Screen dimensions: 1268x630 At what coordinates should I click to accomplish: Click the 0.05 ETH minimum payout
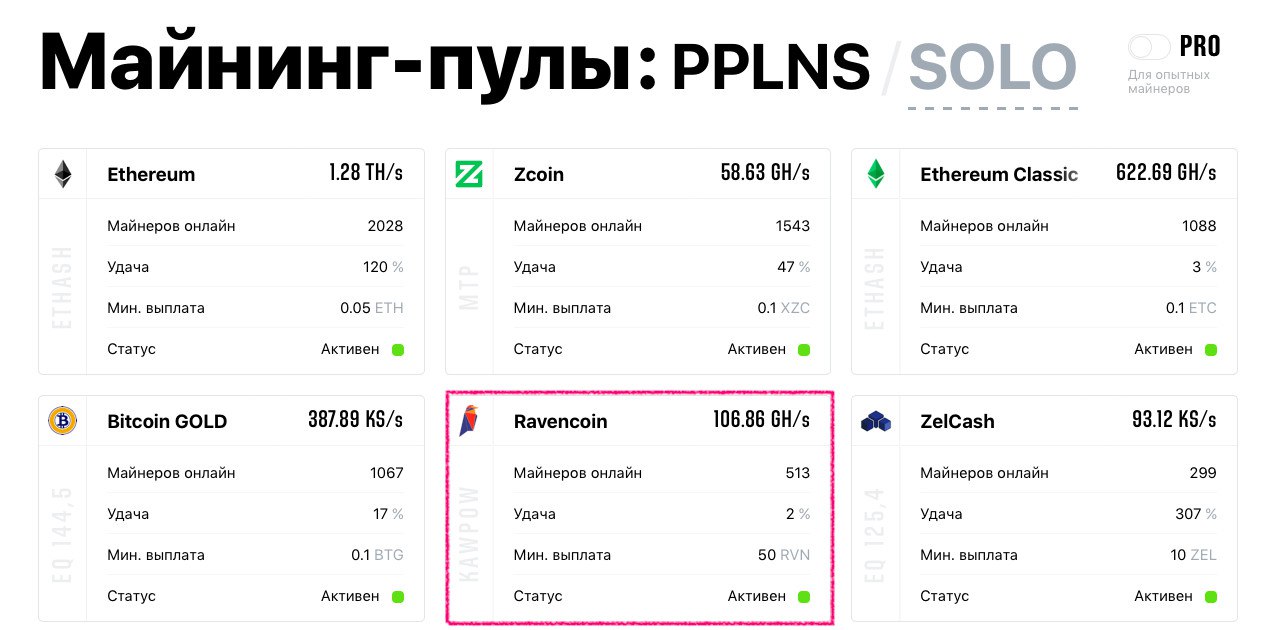(x=372, y=308)
